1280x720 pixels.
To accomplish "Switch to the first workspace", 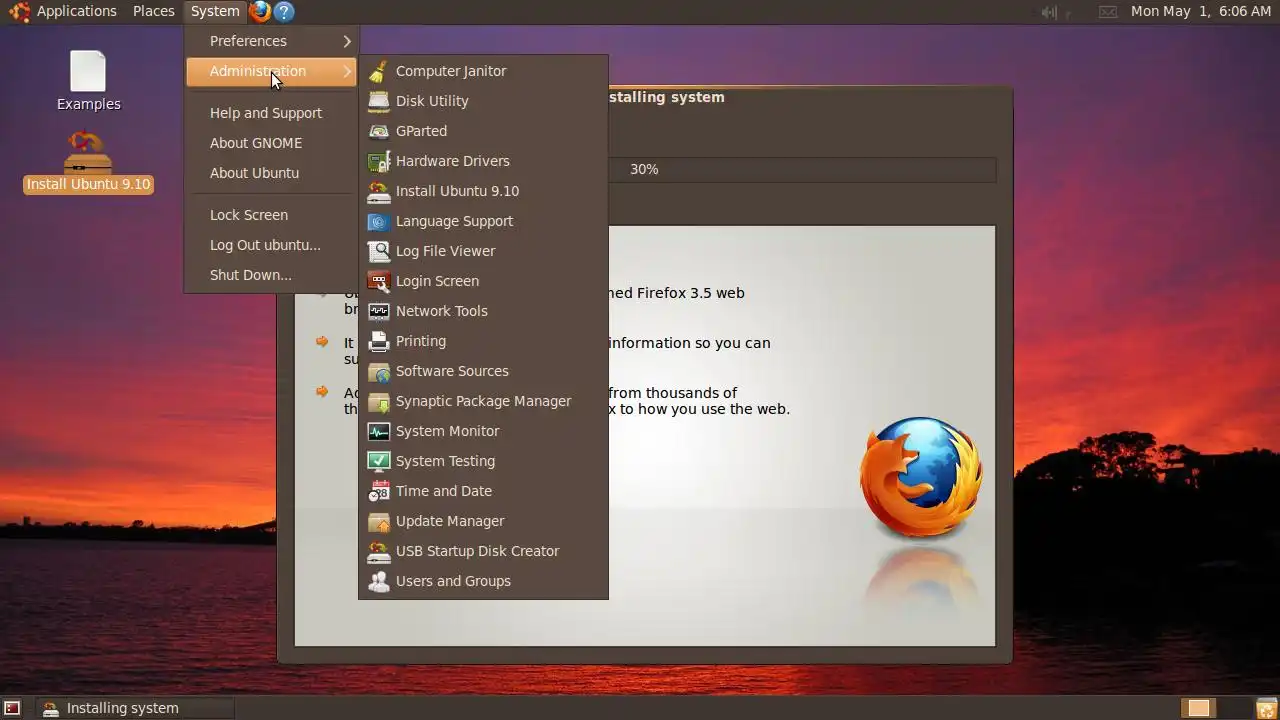I will coord(1198,708).
